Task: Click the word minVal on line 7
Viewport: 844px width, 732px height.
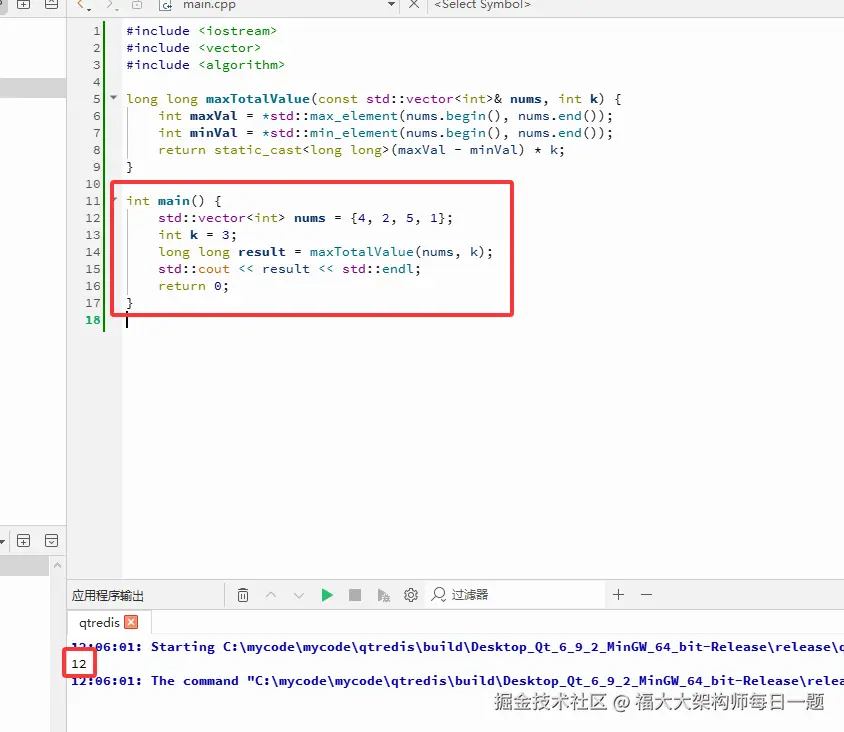Action: pyautogui.click(x=213, y=133)
